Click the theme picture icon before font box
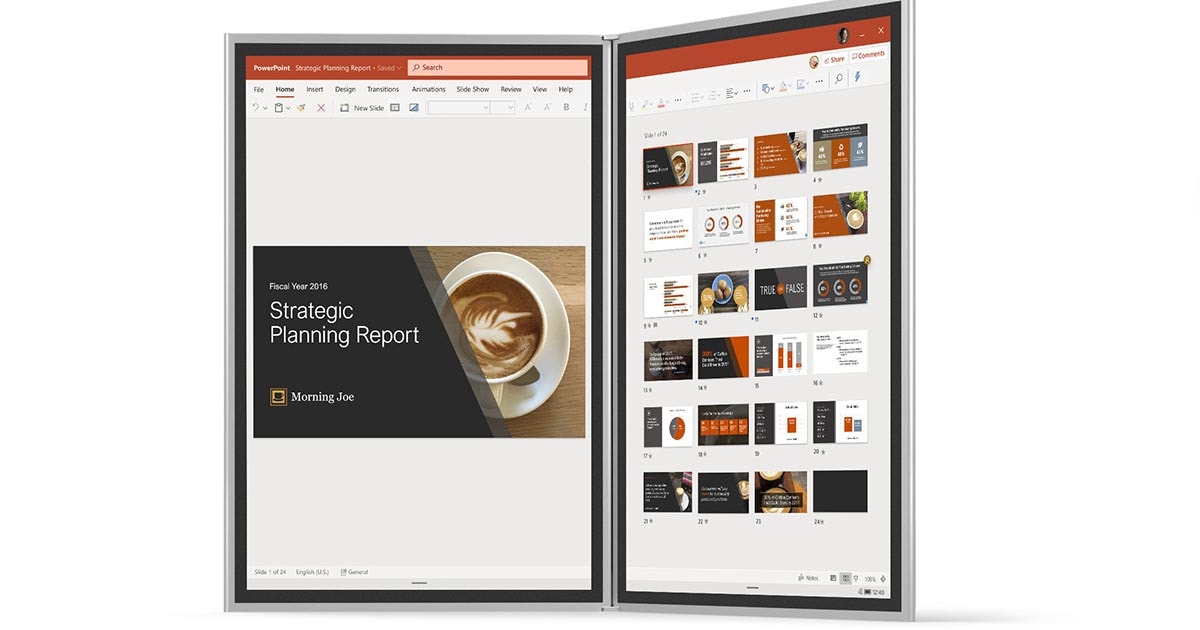Screen dimensions: 1200x630 (414, 108)
